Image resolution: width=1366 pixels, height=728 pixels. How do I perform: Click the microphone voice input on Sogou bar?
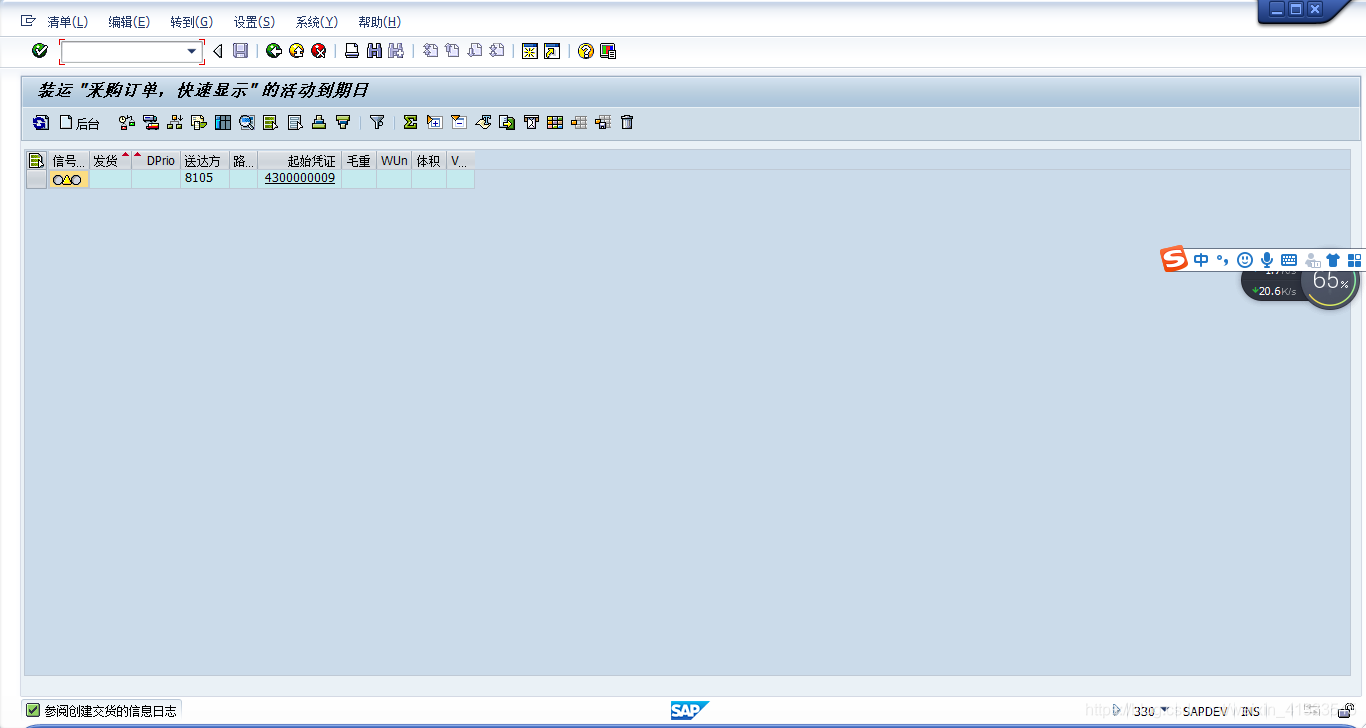[1267, 260]
